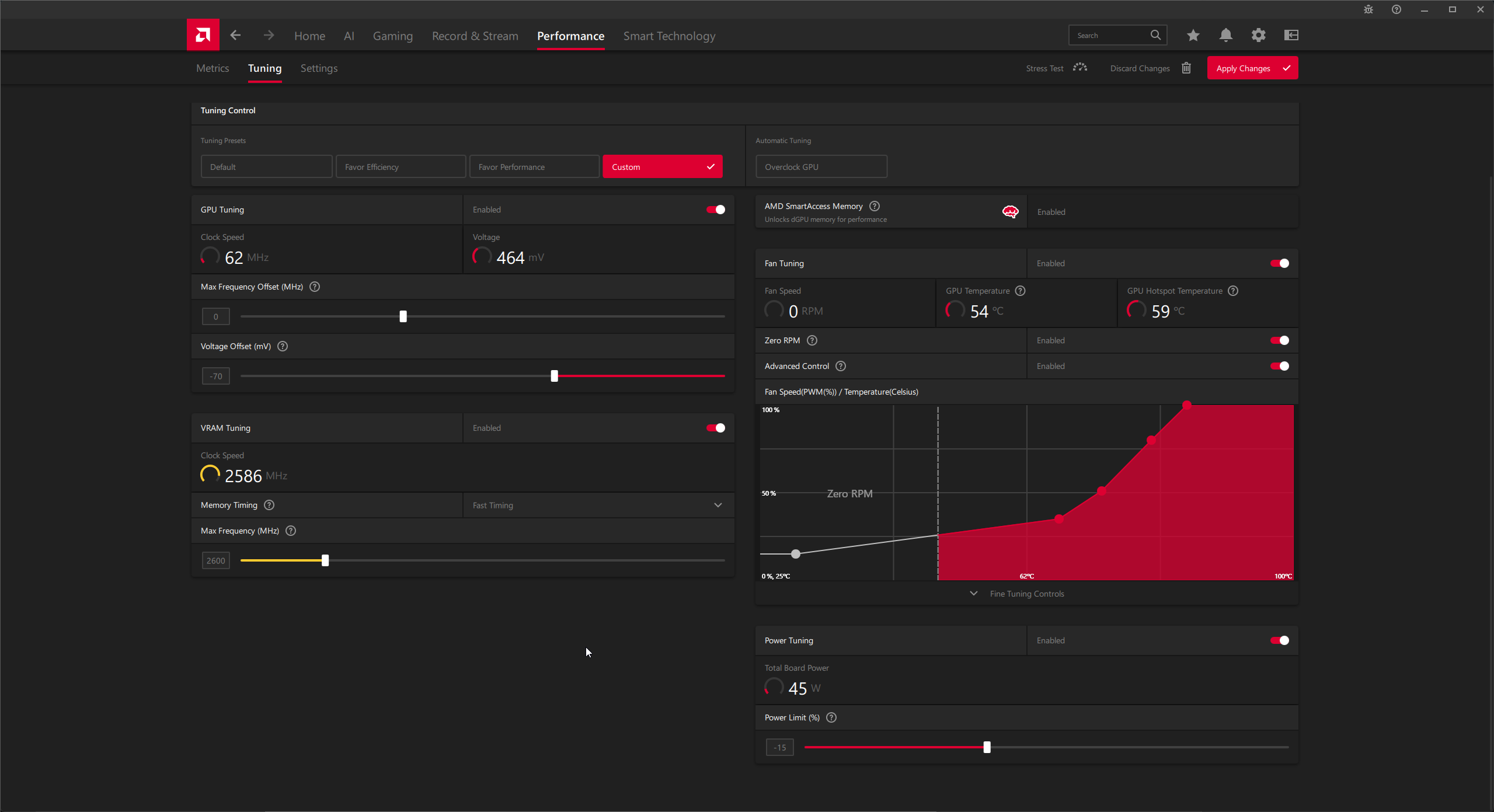Screen dimensions: 1494x812
Task: Click the AMD logo home icon
Action: click(x=203, y=35)
